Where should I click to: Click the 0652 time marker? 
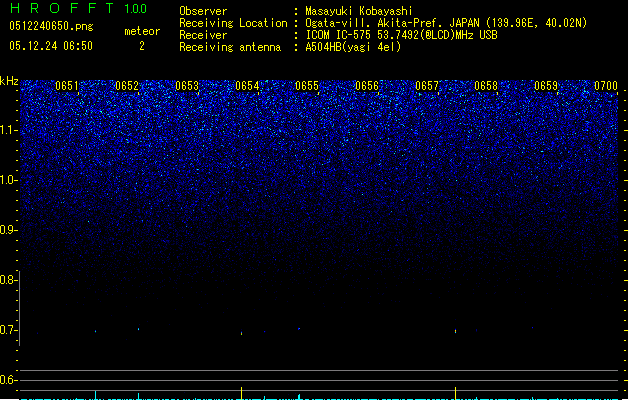tap(127, 86)
